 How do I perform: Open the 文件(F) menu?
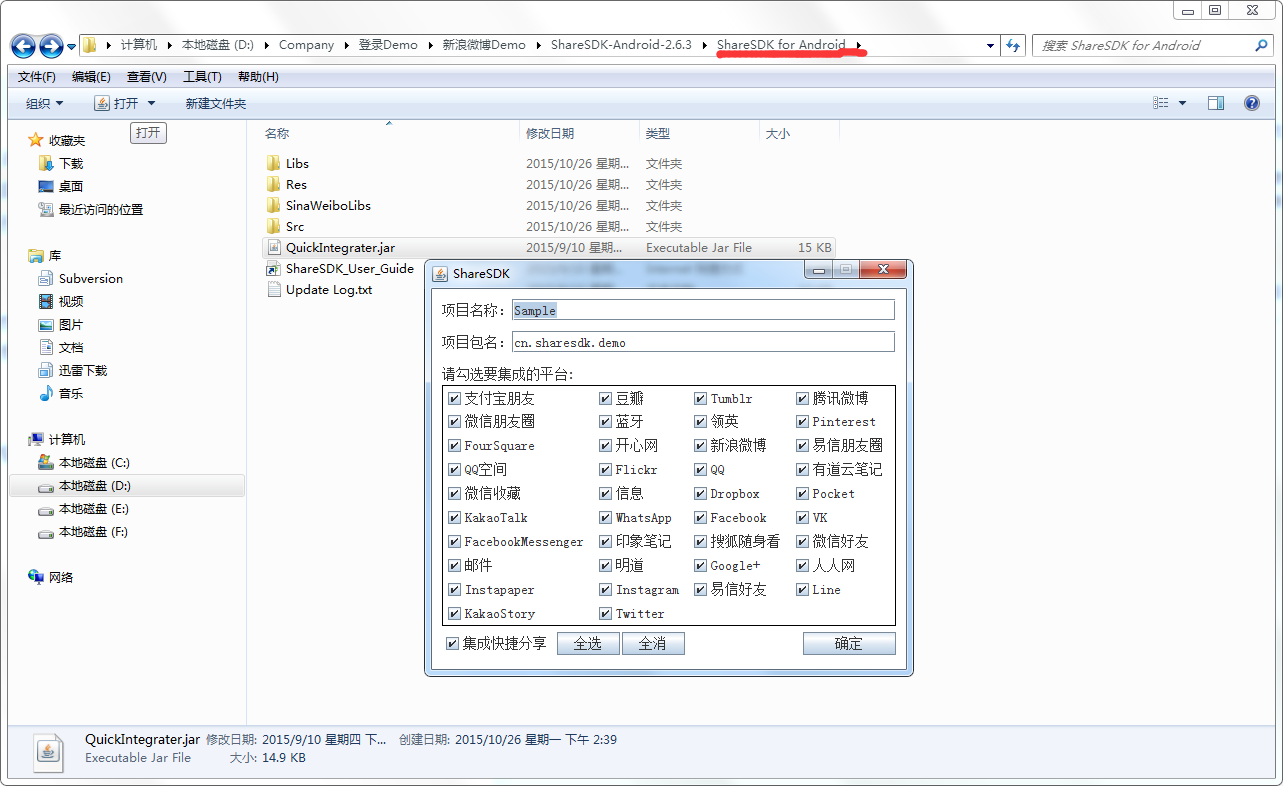tap(37, 76)
